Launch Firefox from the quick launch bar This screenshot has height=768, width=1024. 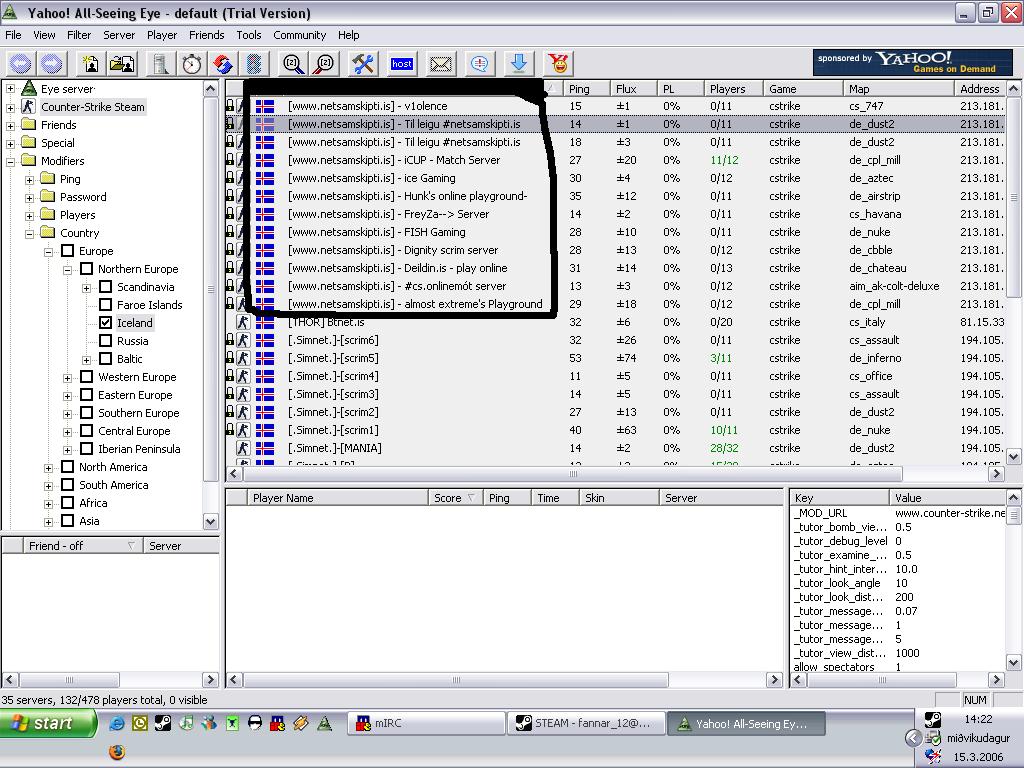tap(117, 752)
